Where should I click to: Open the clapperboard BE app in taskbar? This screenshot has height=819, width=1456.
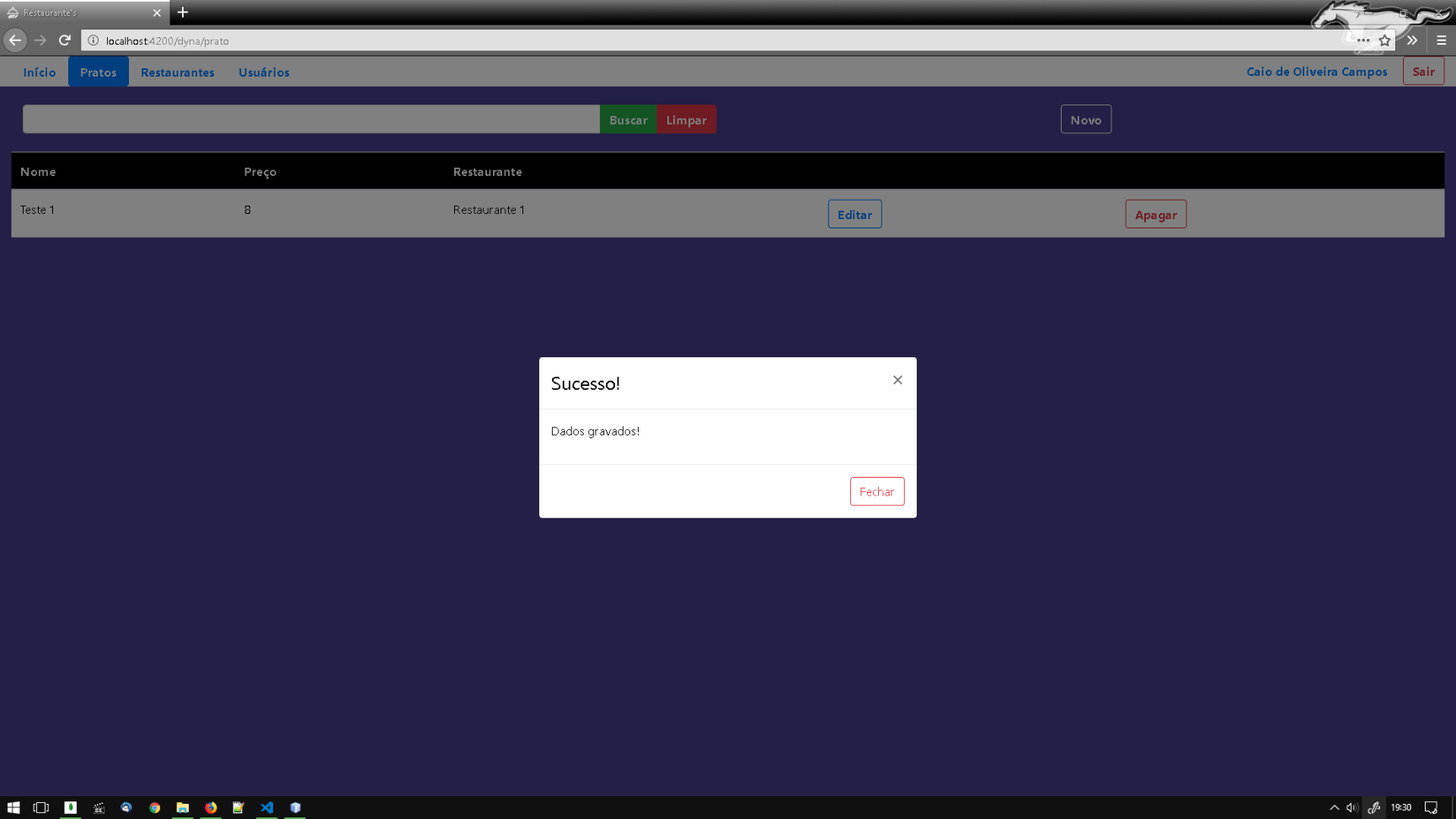[99, 807]
